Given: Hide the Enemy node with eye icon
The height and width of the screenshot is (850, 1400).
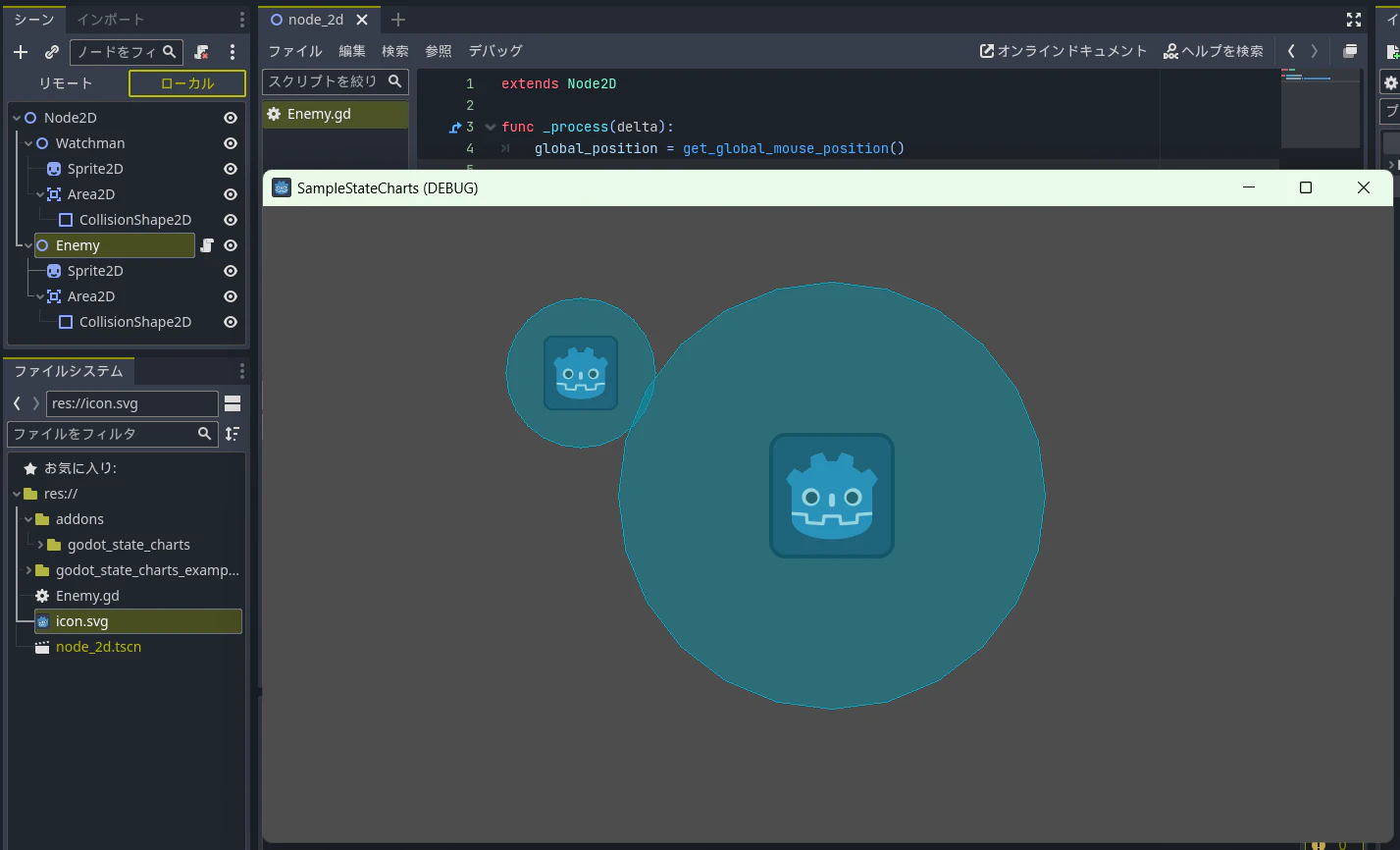Looking at the screenshot, I should [x=231, y=245].
